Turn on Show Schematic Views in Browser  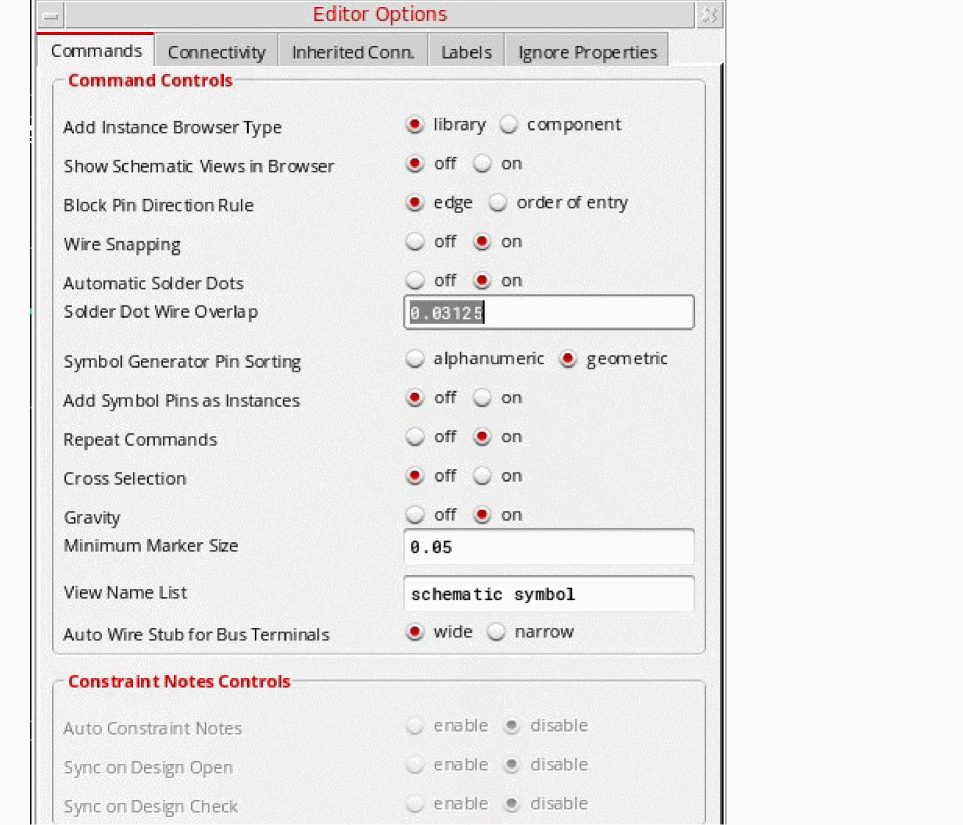(483, 164)
